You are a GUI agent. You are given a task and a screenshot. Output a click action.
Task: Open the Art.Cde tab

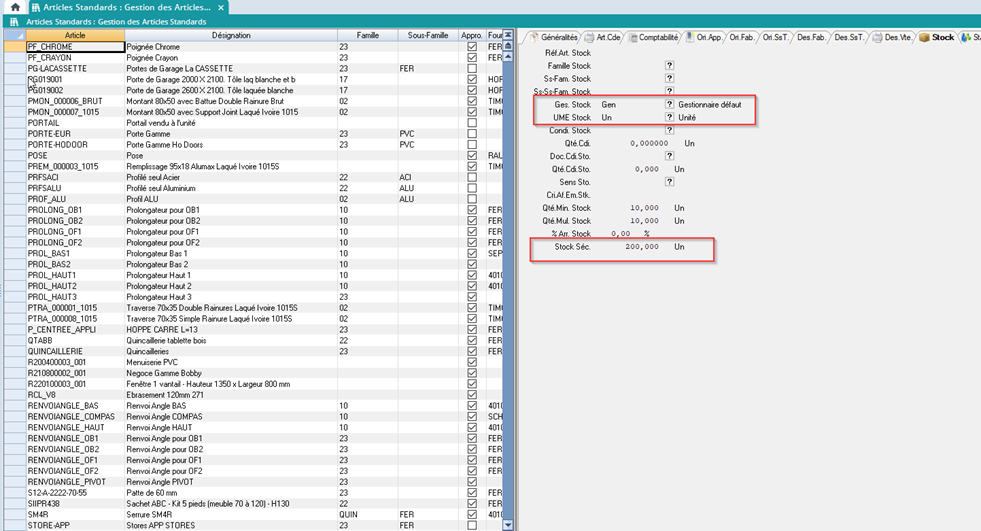pos(604,37)
